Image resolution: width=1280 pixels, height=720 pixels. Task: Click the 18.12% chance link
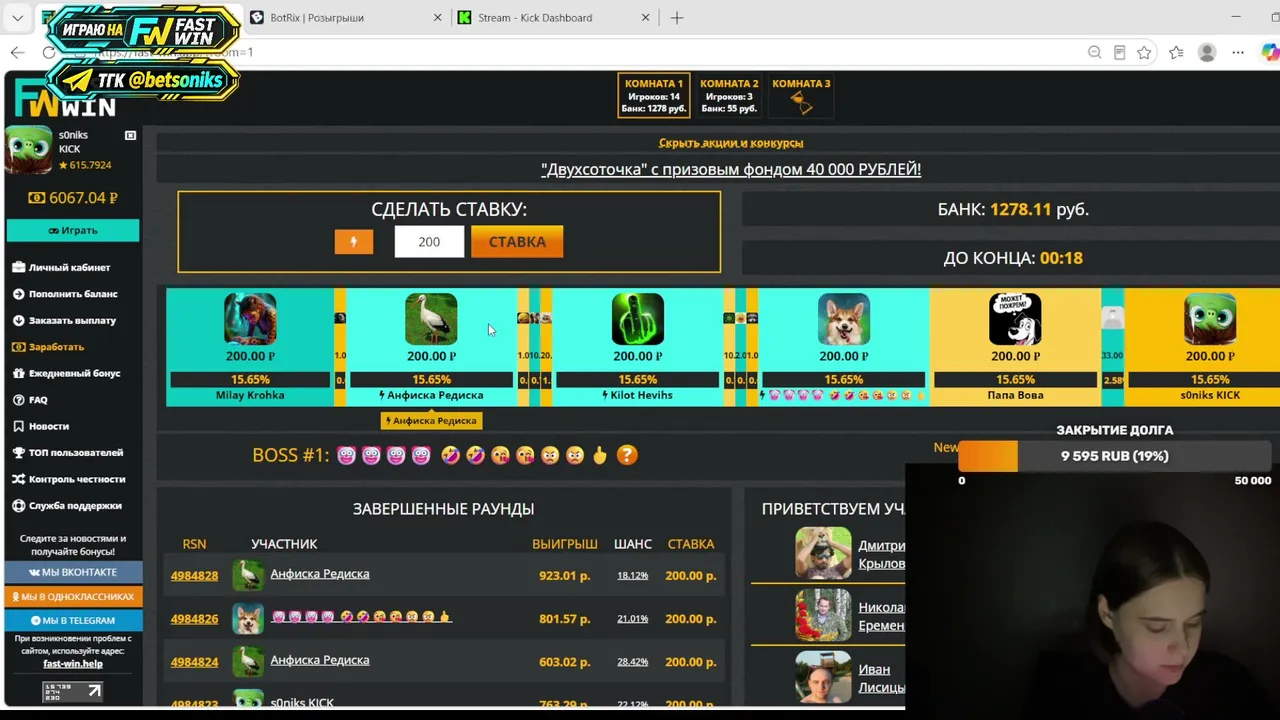tap(632, 575)
